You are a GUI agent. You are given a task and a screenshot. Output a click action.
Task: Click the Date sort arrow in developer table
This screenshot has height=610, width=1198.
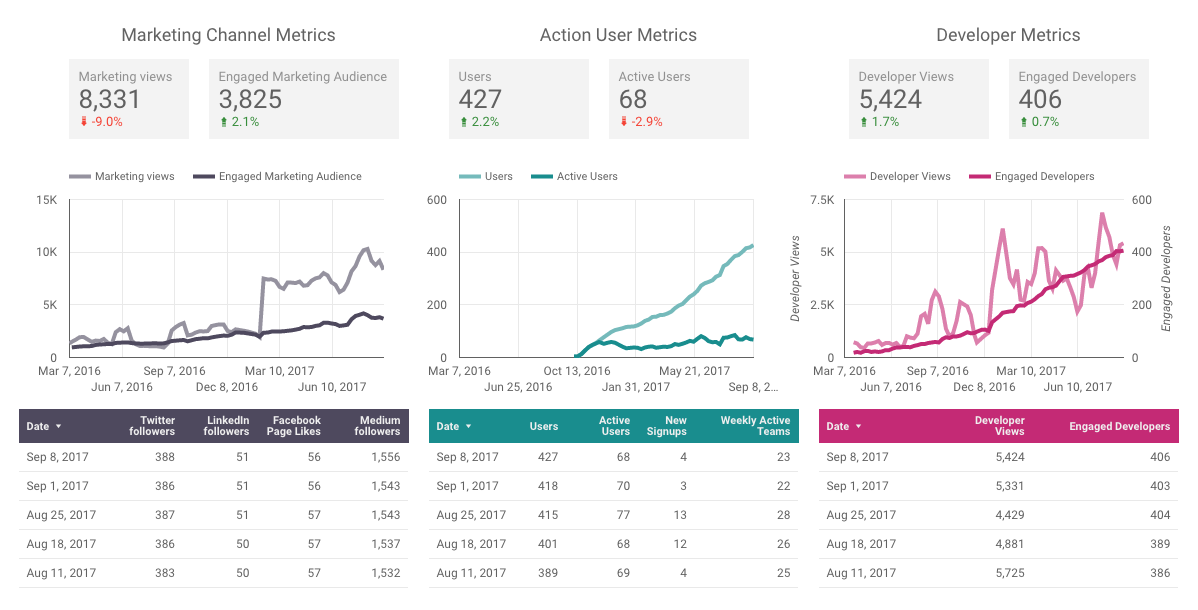(x=859, y=427)
